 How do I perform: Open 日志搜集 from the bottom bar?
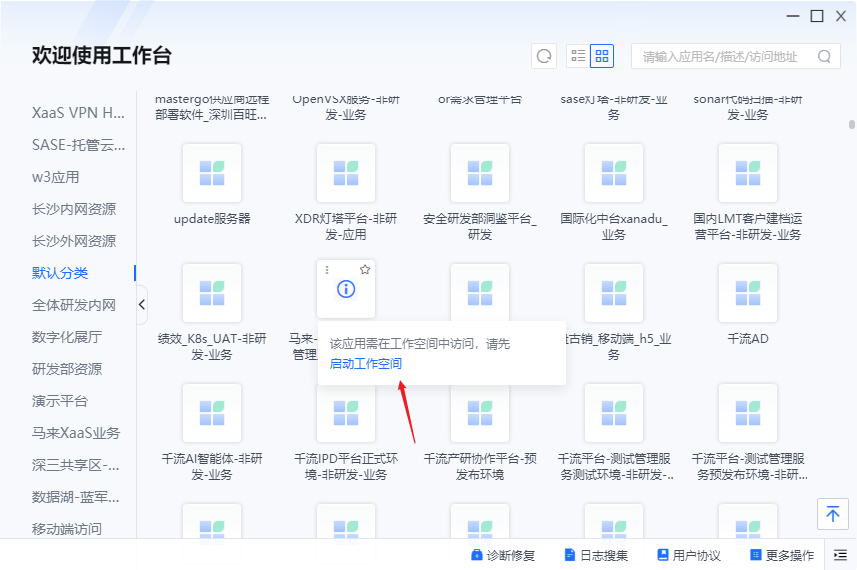(596, 555)
